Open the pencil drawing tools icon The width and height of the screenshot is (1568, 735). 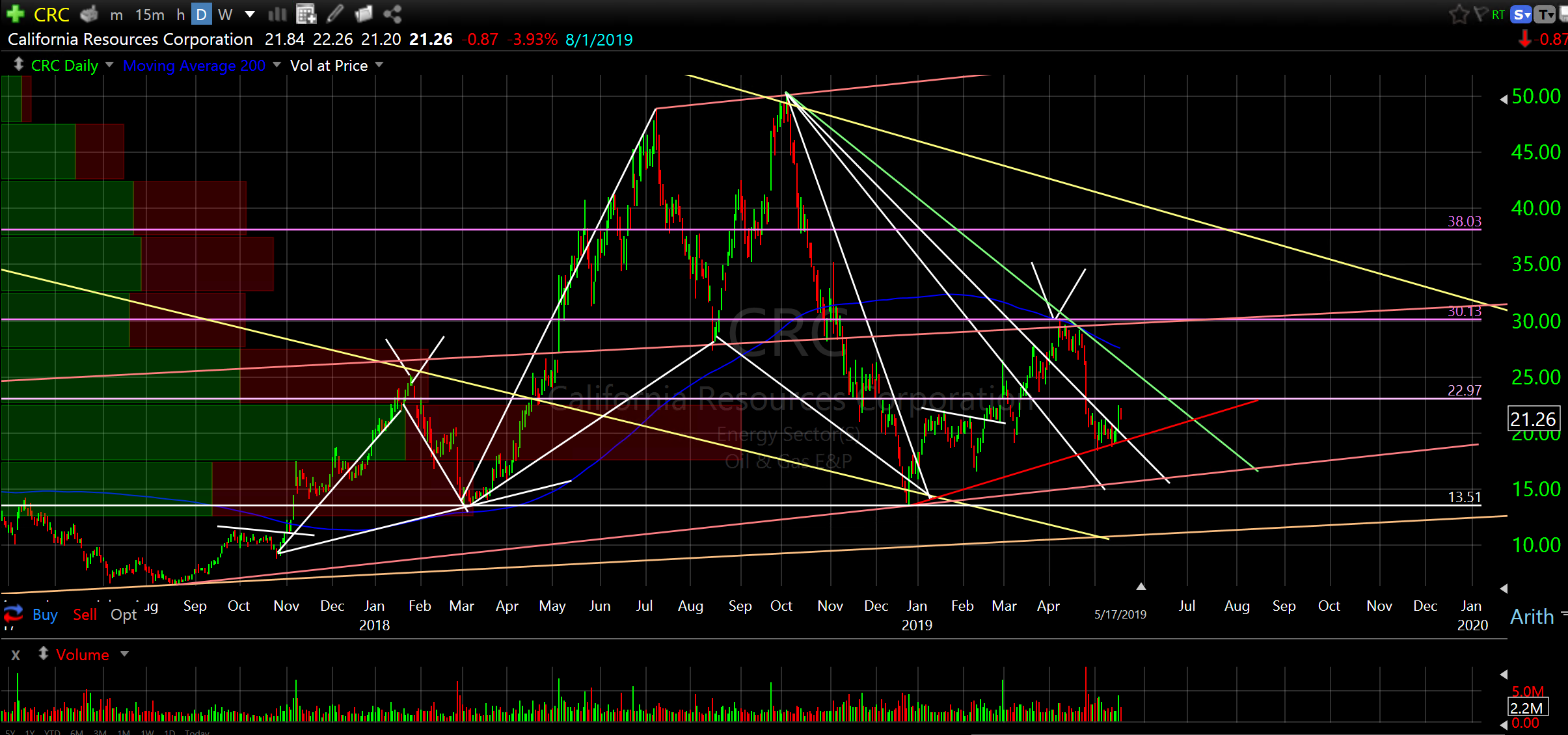(x=335, y=14)
